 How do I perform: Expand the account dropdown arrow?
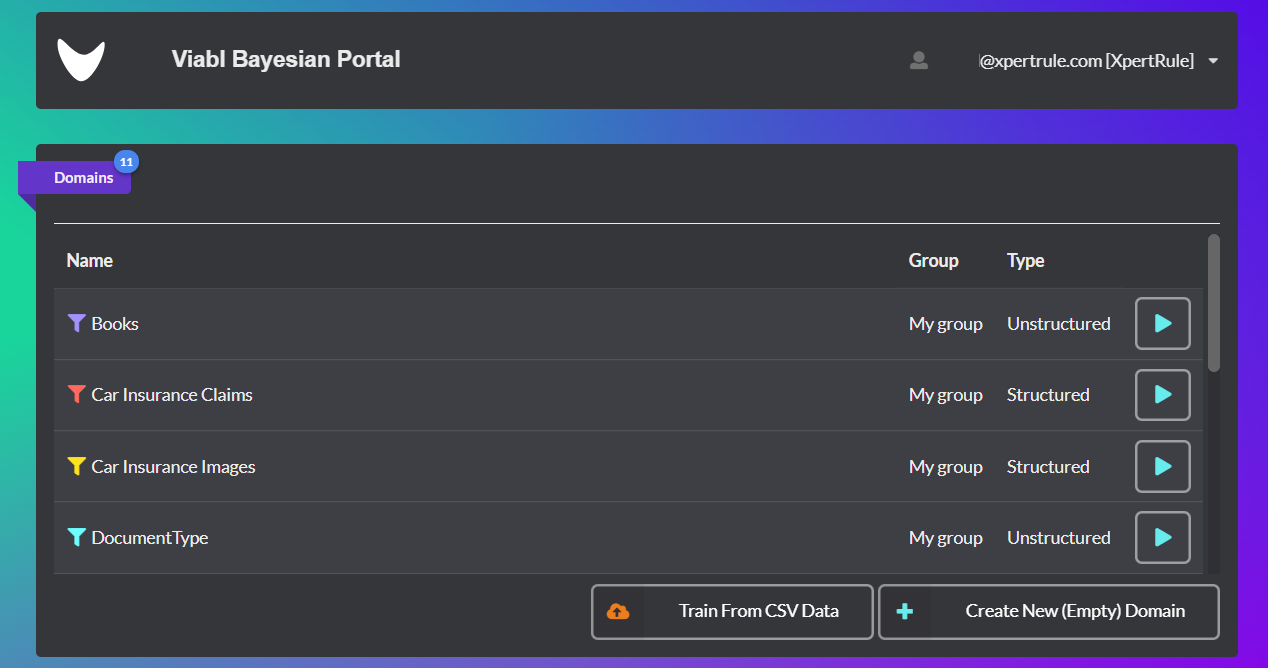pos(1213,61)
